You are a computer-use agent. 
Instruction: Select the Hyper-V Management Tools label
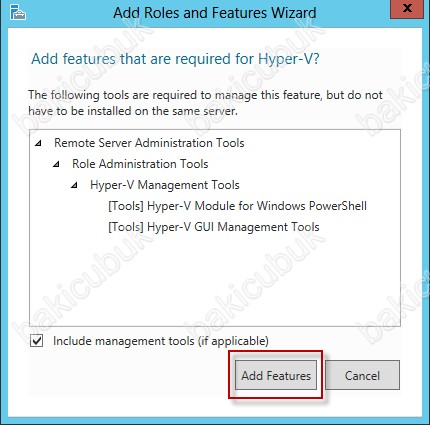tap(165, 185)
